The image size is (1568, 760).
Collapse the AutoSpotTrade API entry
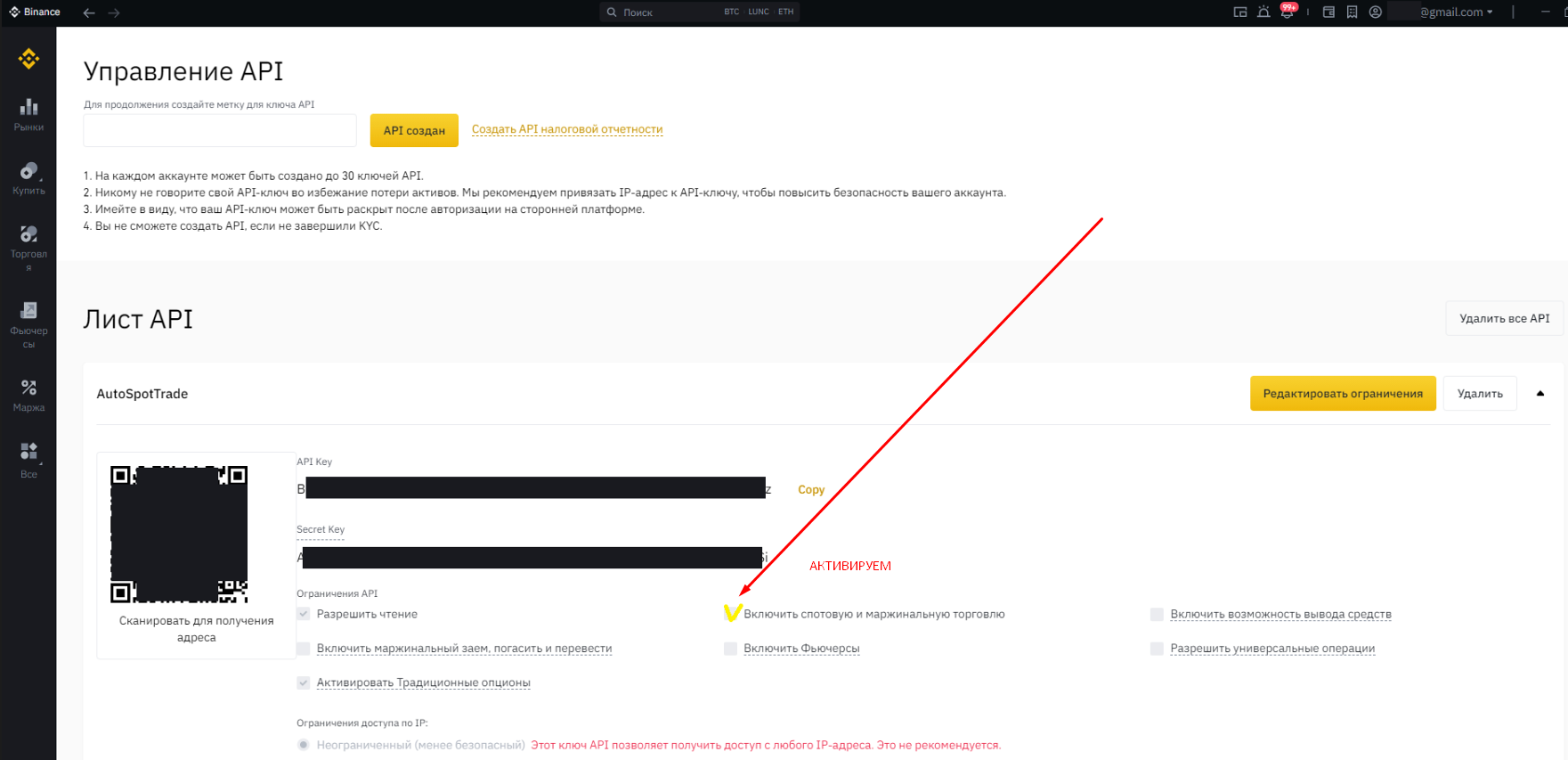tap(1540, 394)
